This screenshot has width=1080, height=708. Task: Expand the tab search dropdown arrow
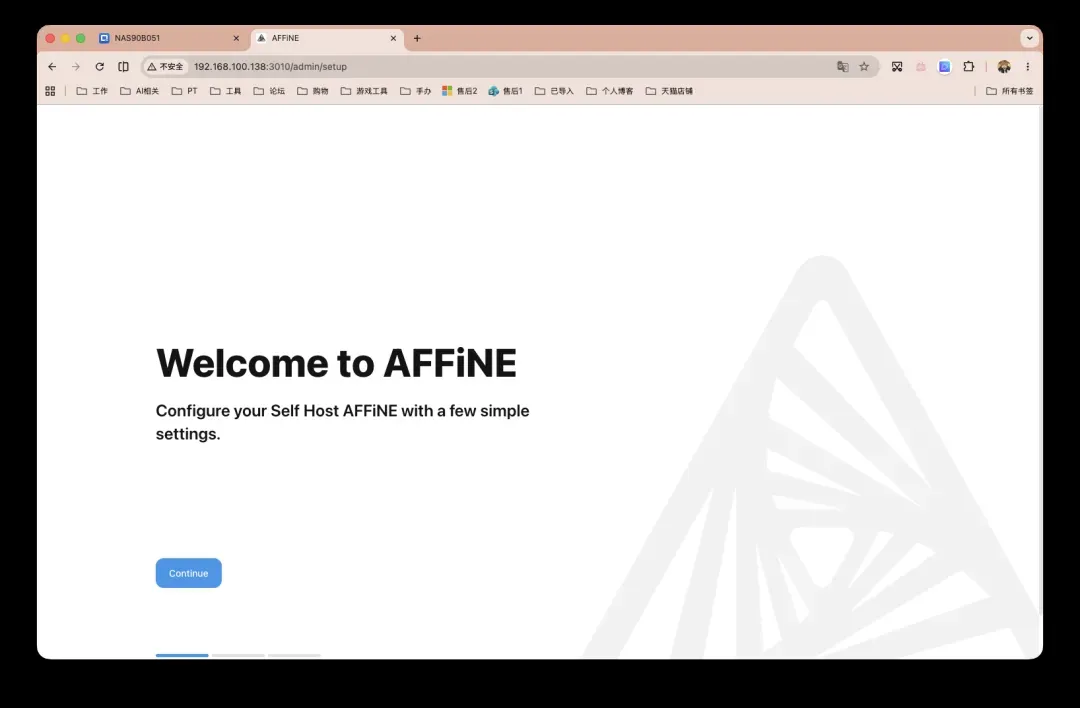click(1030, 38)
